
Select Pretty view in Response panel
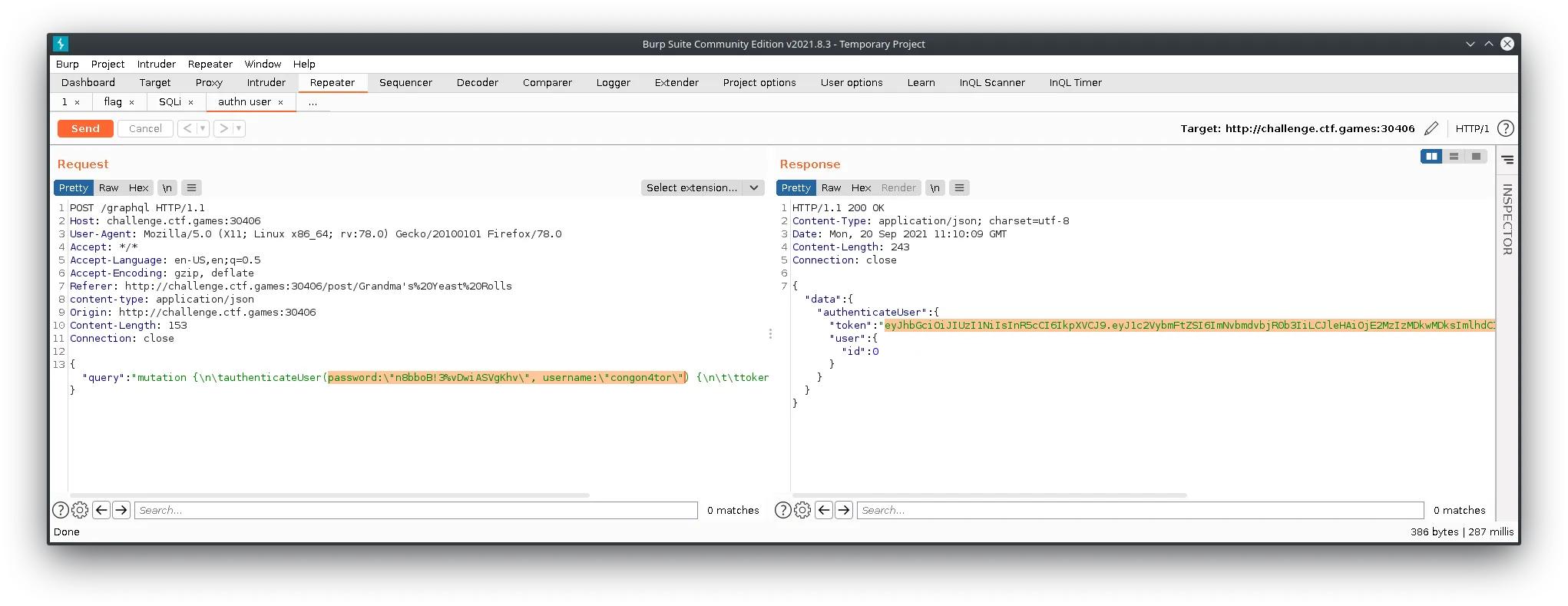click(x=796, y=187)
